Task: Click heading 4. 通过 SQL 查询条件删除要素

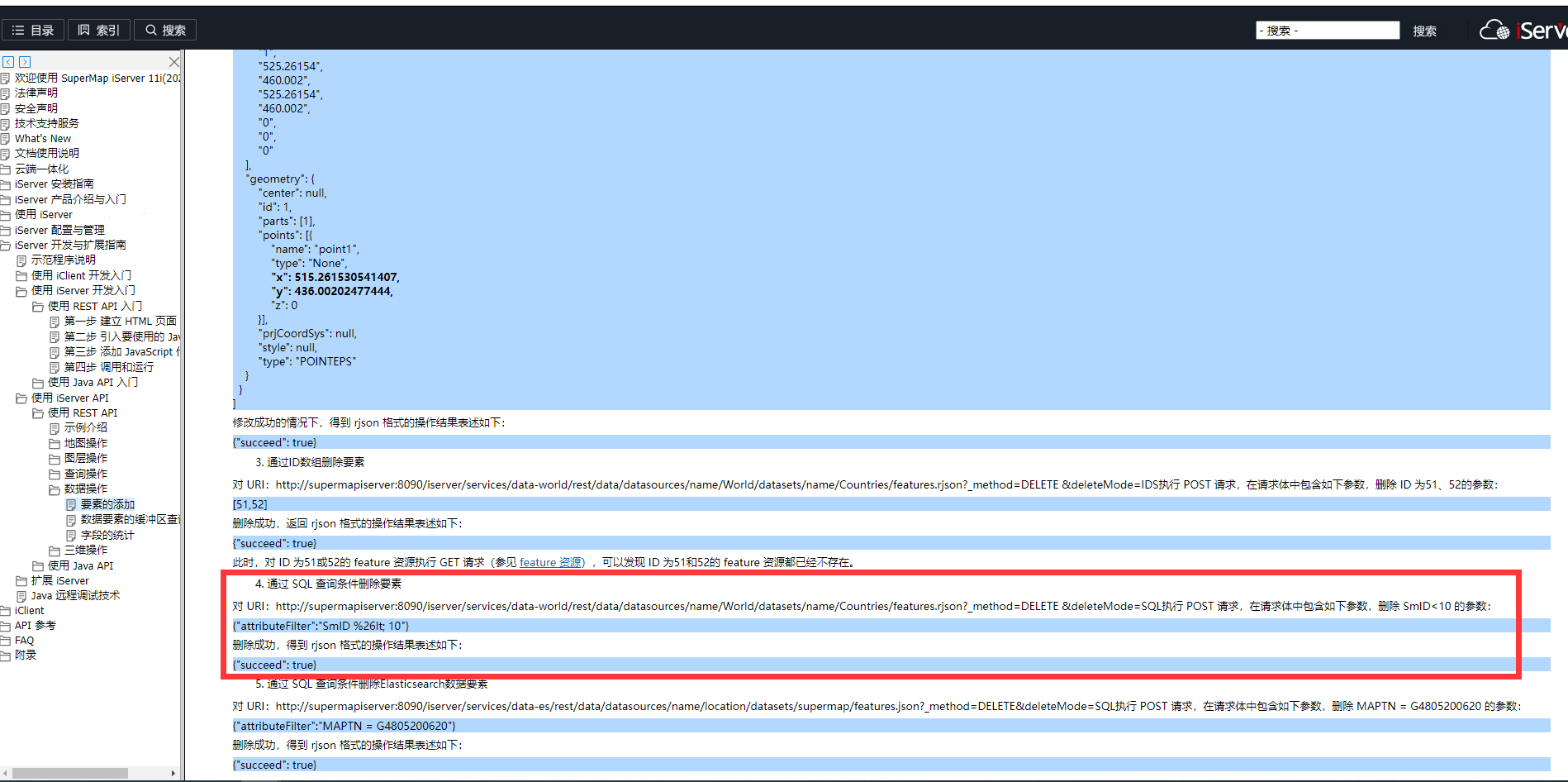Action: pyautogui.click(x=328, y=584)
